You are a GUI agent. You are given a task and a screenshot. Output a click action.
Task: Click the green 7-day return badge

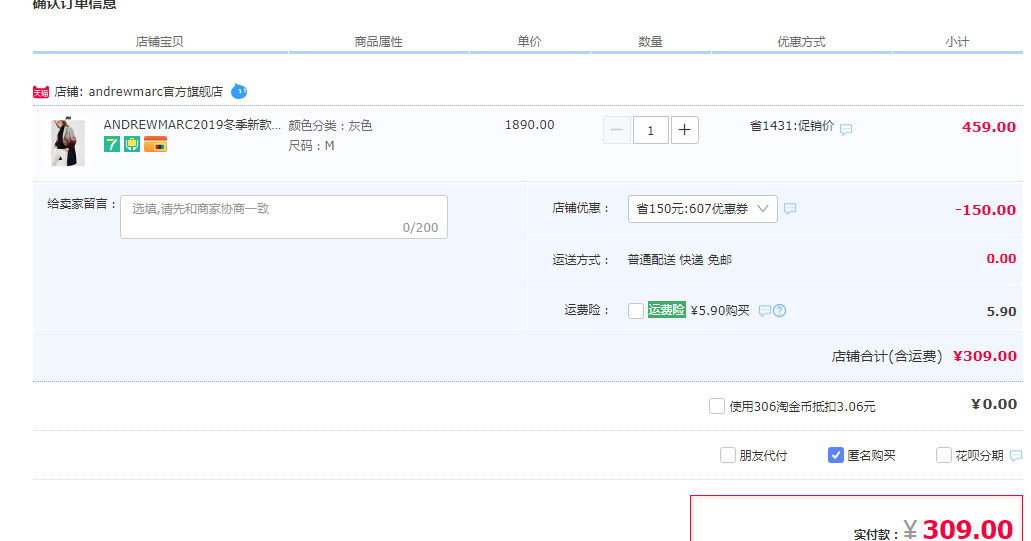[x=112, y=144]
